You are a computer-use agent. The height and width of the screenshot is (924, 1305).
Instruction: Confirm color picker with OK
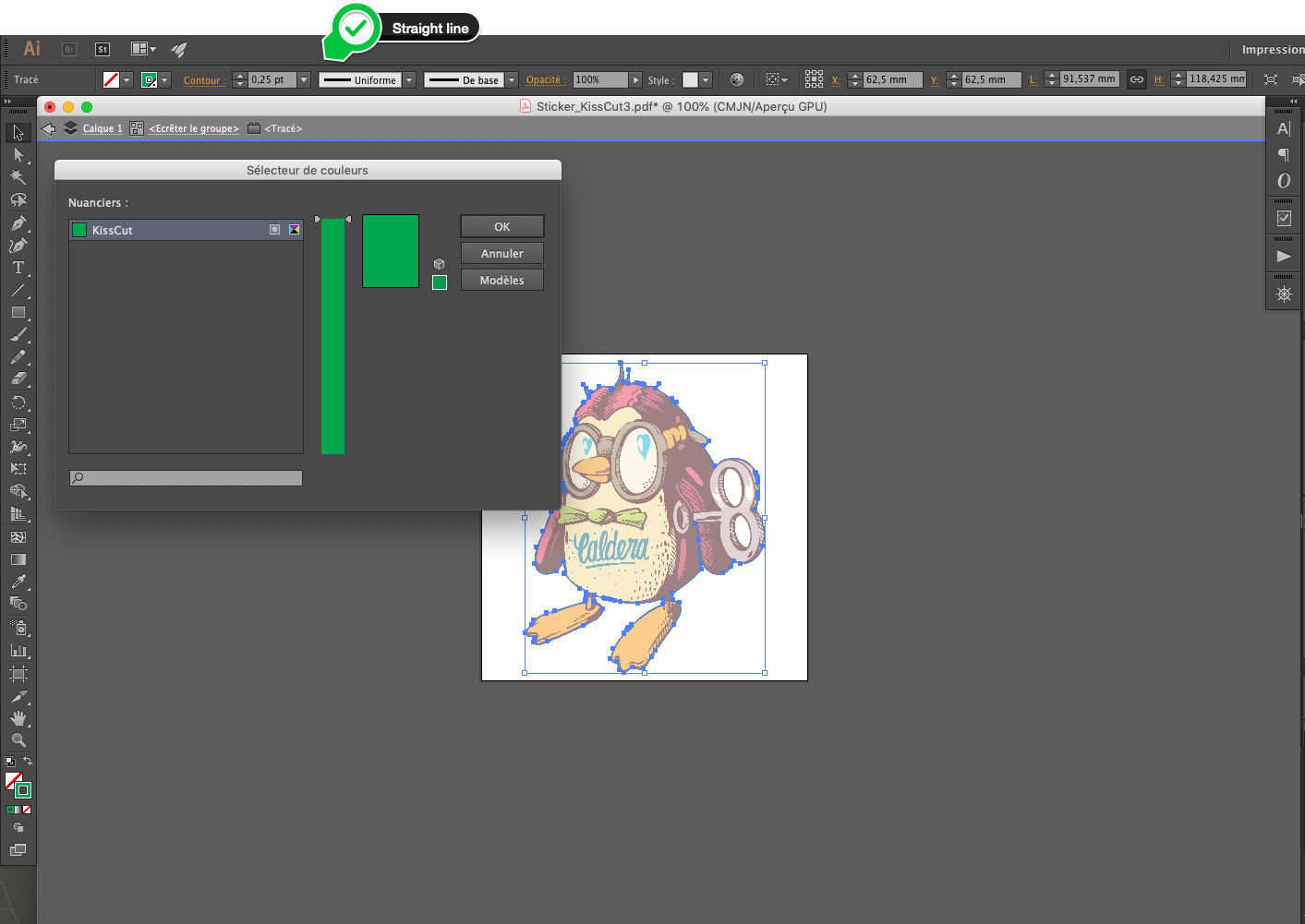[x=501, y=227]
